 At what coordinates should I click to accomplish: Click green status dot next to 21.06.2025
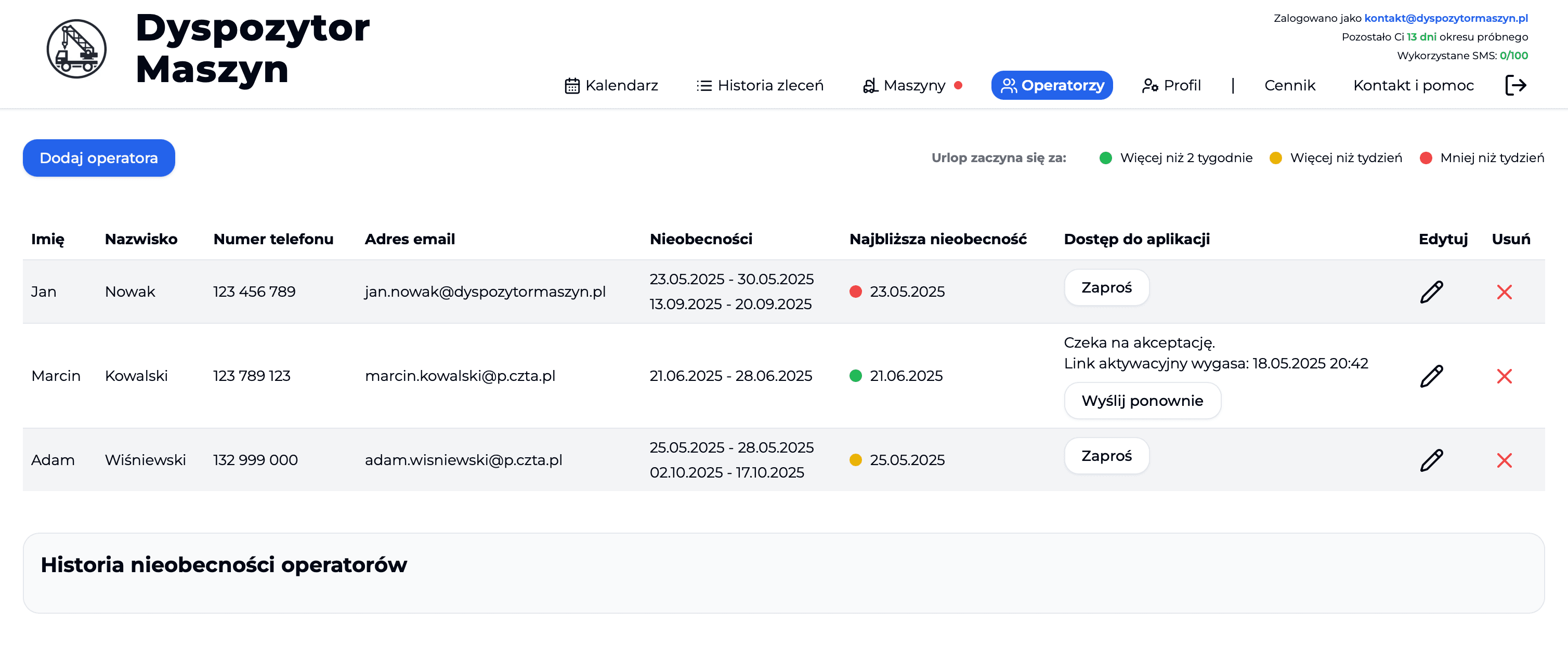(x=855, y=376)
